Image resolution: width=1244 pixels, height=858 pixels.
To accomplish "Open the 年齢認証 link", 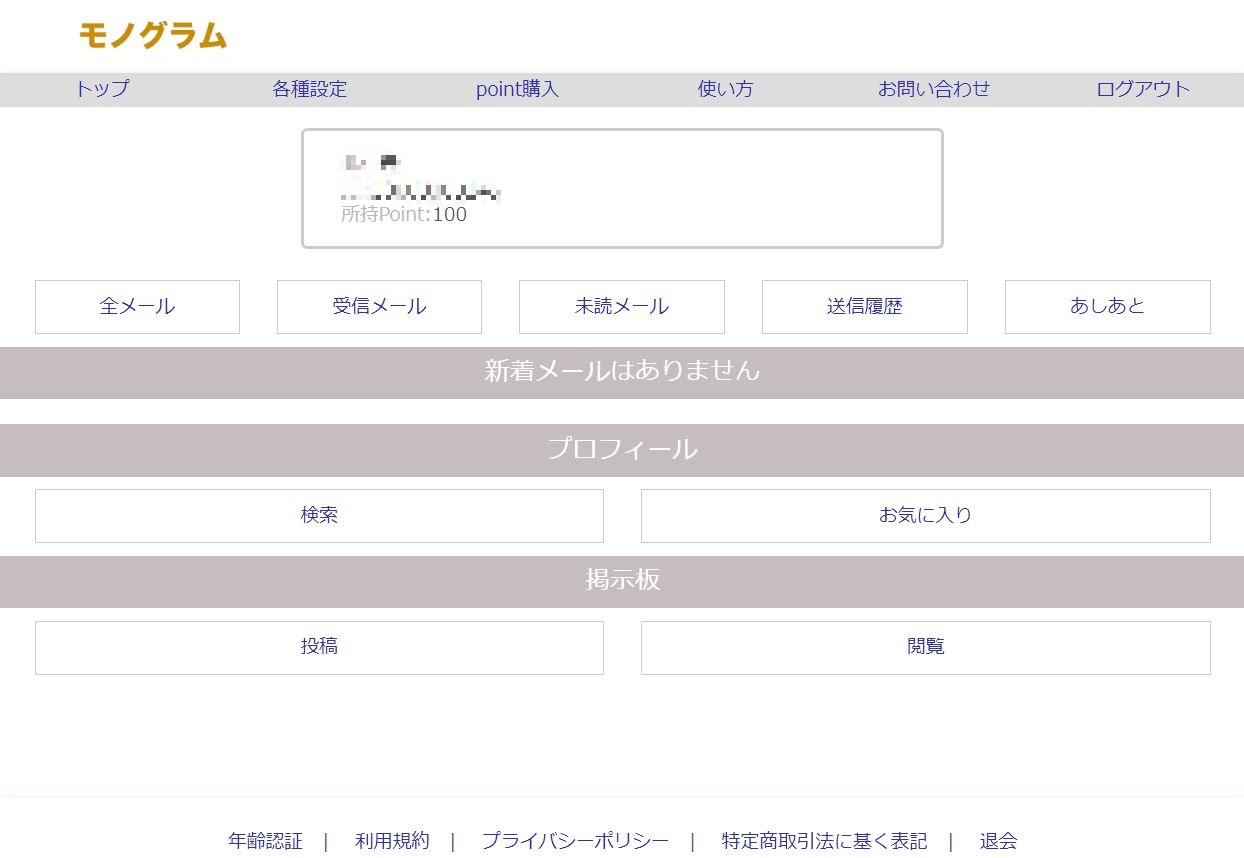I will coord(265,841).
